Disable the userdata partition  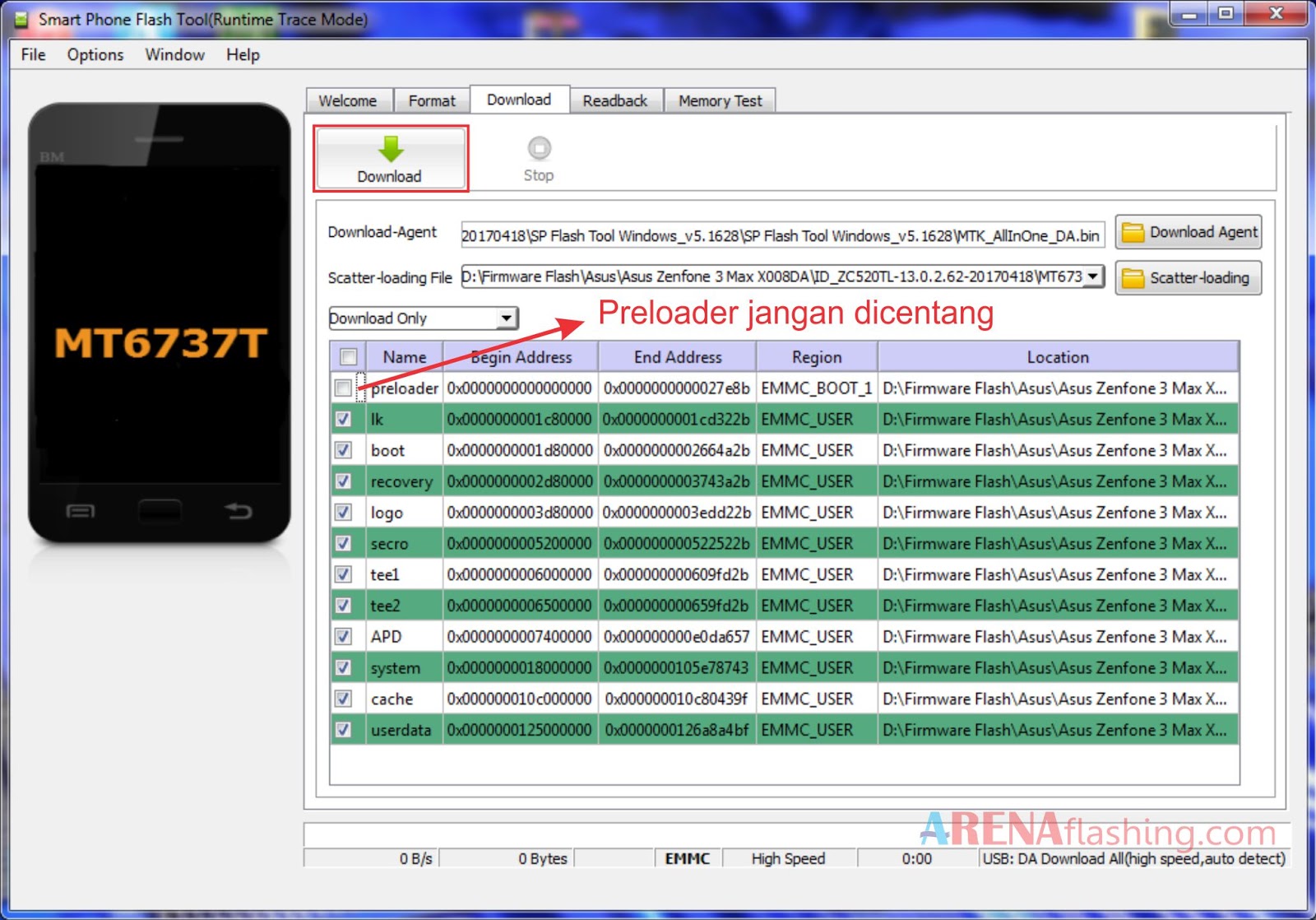344,729
